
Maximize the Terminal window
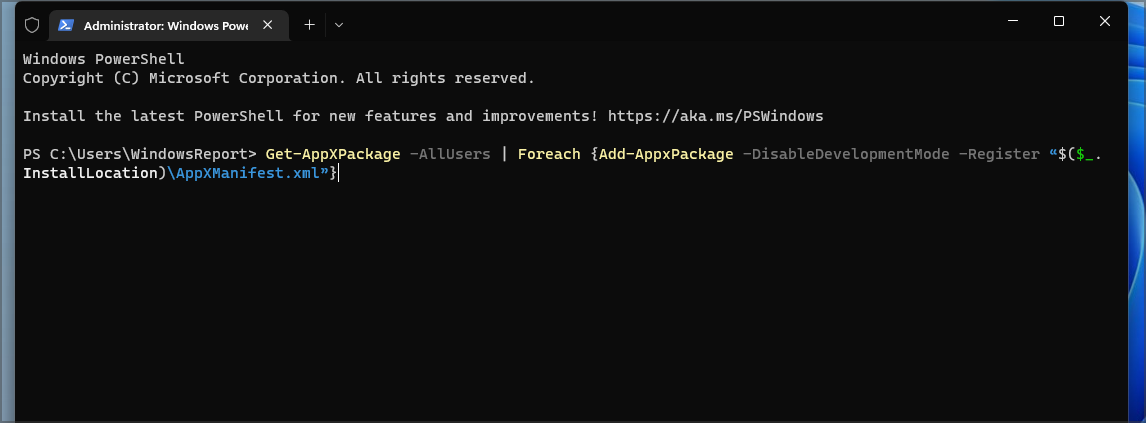tap(1059, 21)
